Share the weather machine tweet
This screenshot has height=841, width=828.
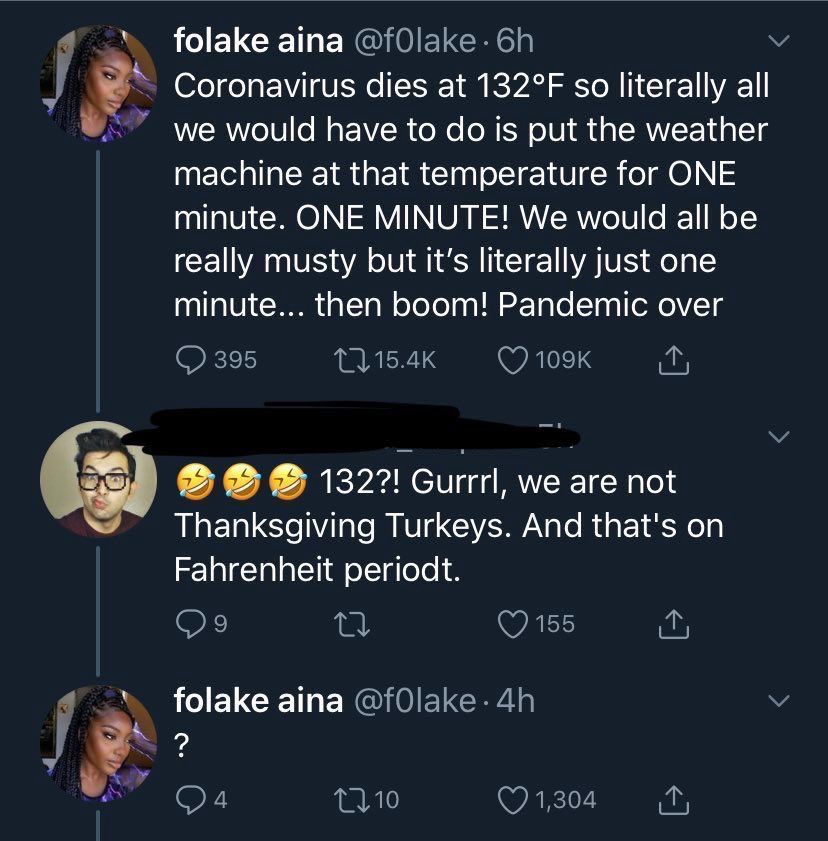(x=673, y=360)
